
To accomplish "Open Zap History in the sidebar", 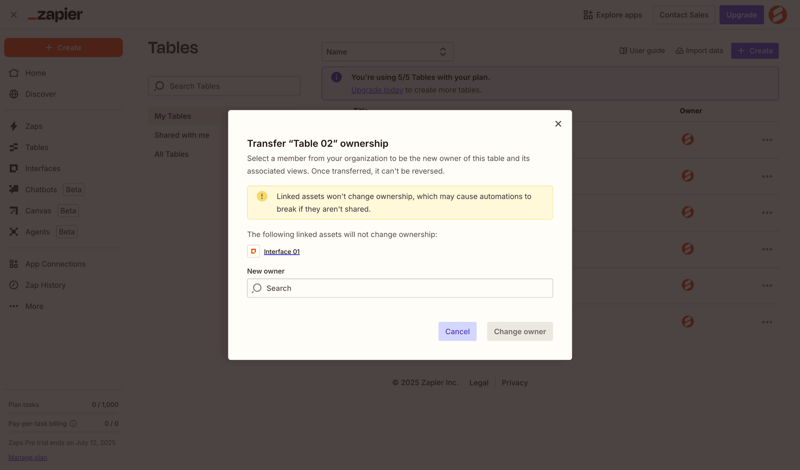I will [38, 285].
